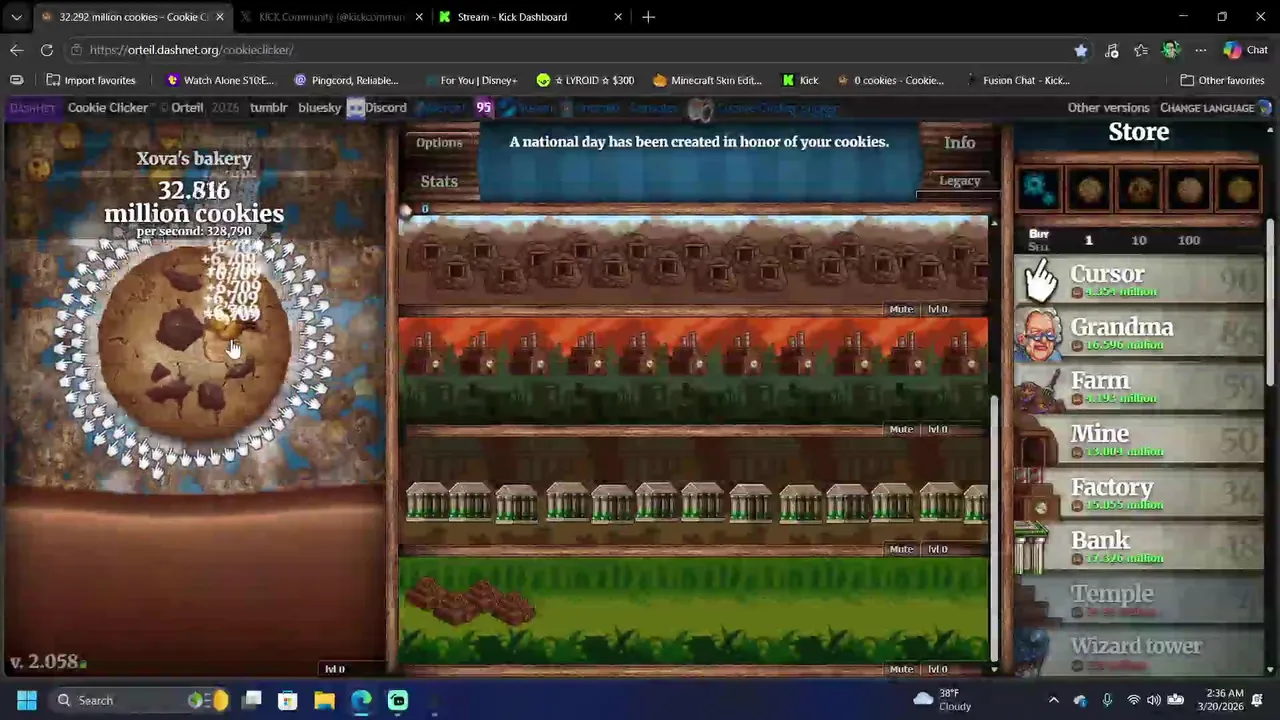This screenshot has width=1280, height=720.
Task: Purchase a Farm from the store
Action: click(x=1139, y=387)
